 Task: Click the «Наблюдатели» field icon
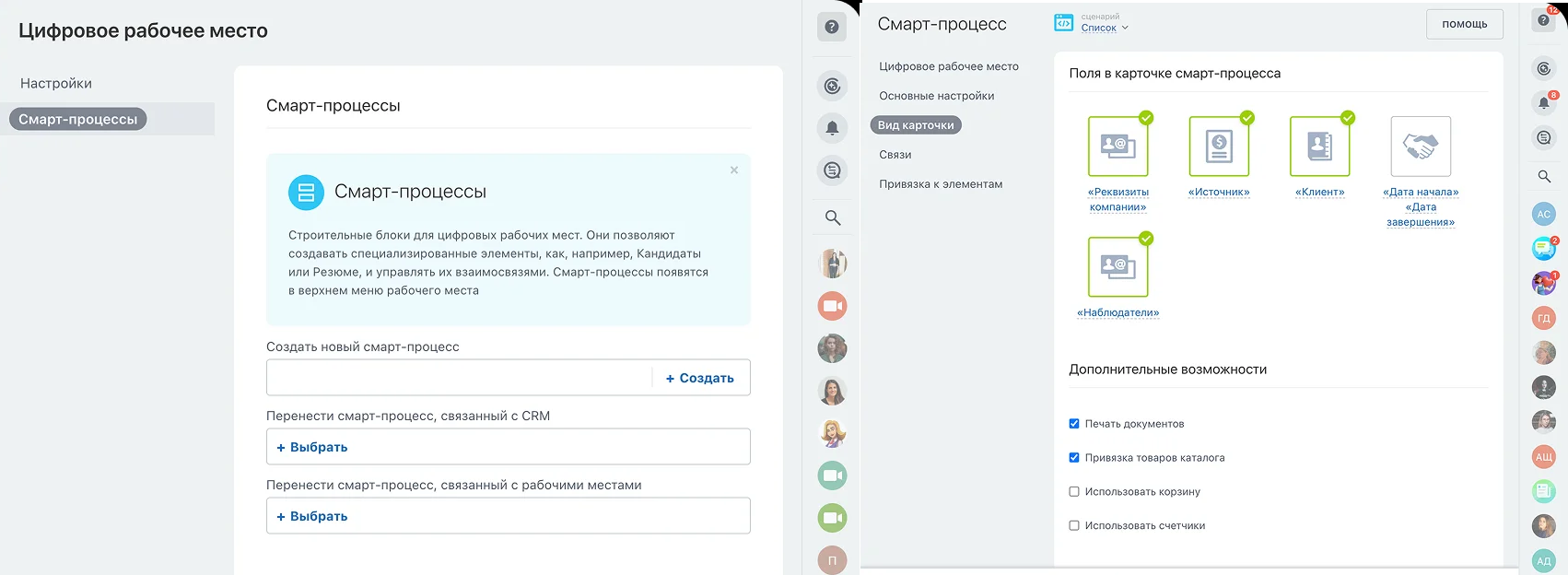click(1117, 267)
